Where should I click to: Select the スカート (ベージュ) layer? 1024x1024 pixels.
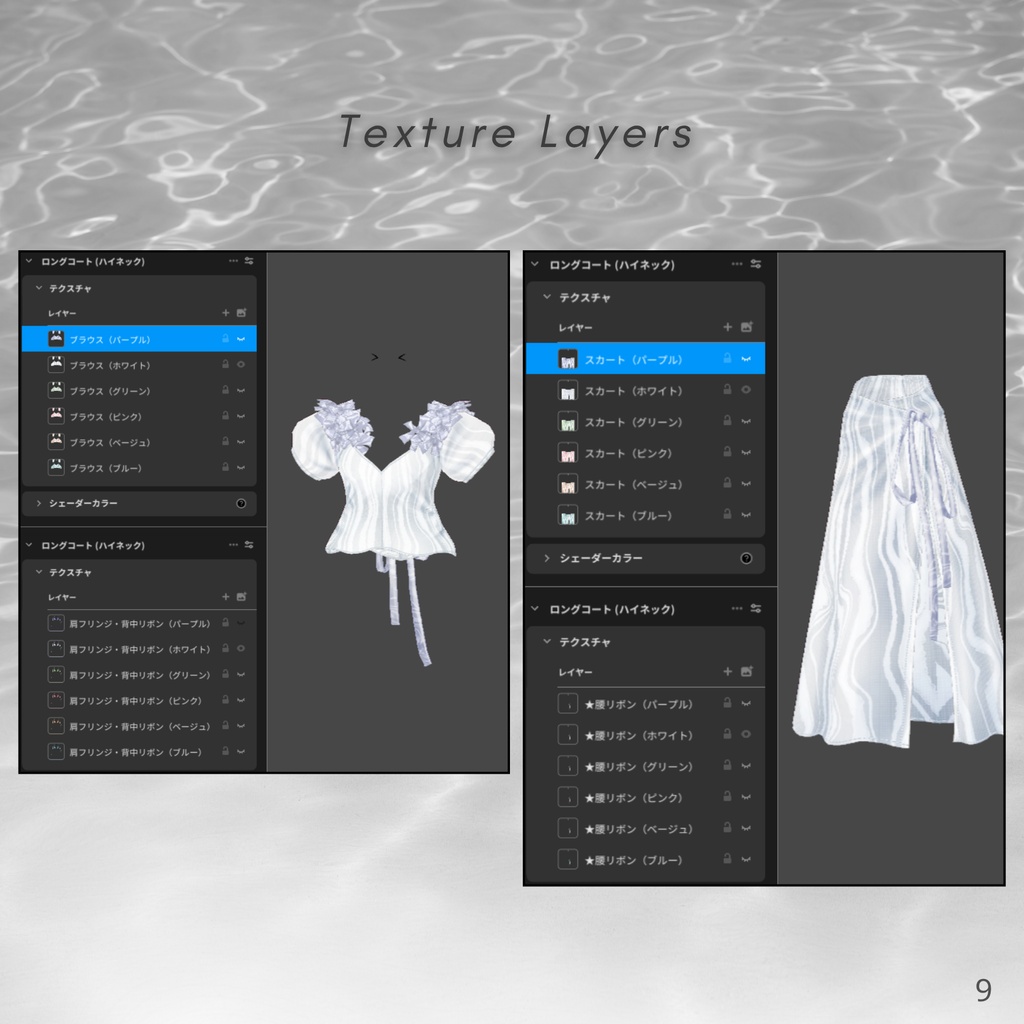(645, 484)
